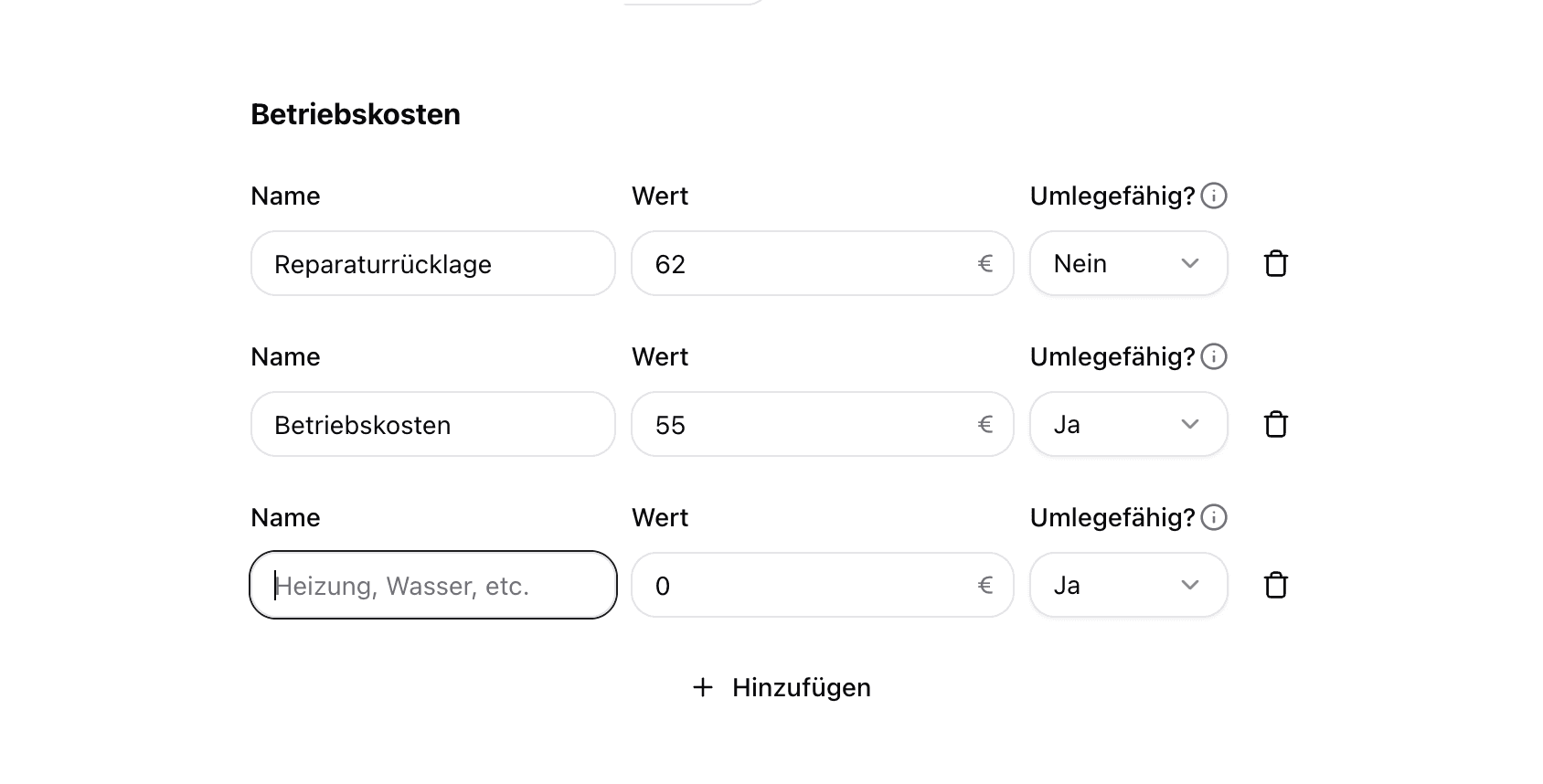Screen dimensions: 1543x784
Task: Click the info icon beside the third Umlegefähig? label
Action: 1213,517
